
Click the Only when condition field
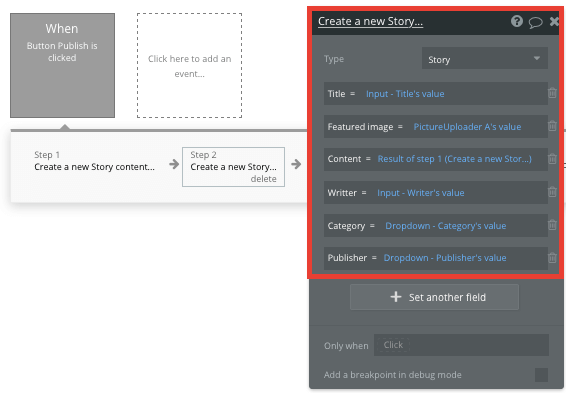(461, 345)
